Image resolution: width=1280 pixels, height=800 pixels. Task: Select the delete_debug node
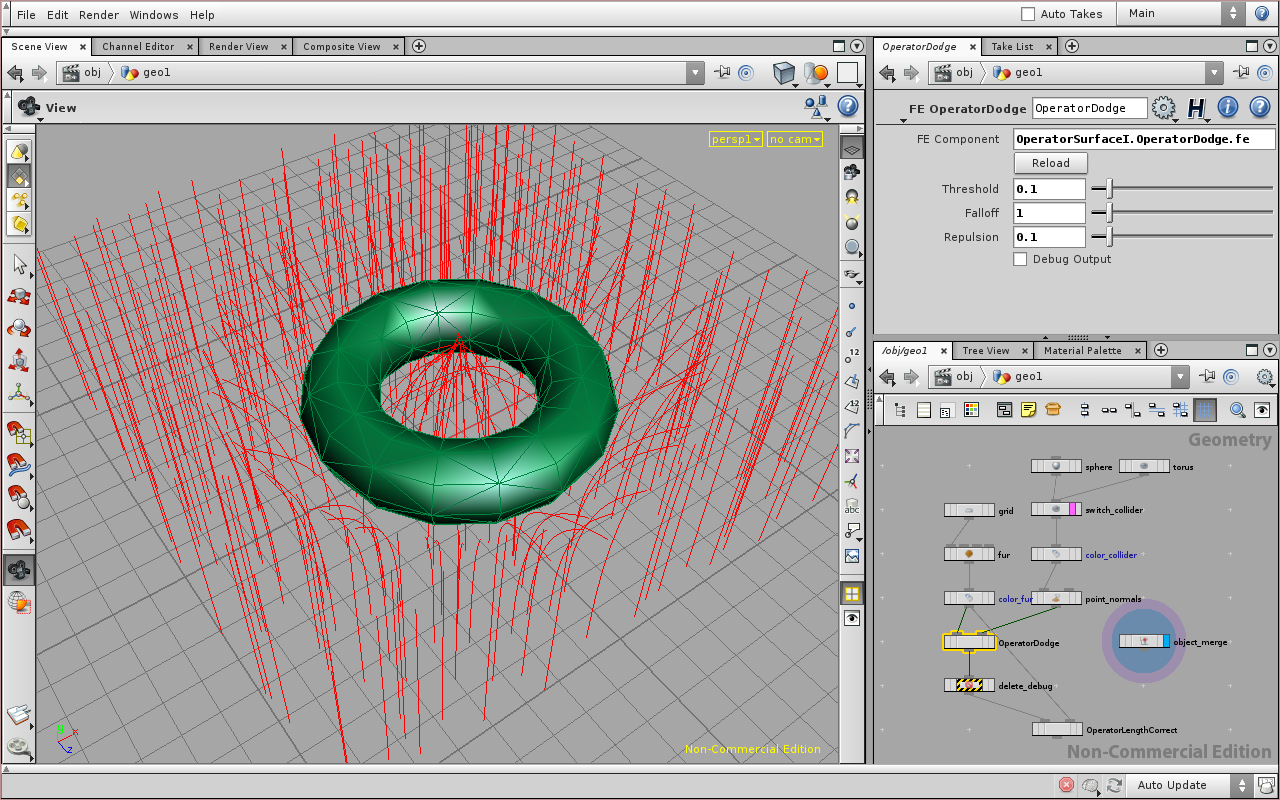pos(969,685)
